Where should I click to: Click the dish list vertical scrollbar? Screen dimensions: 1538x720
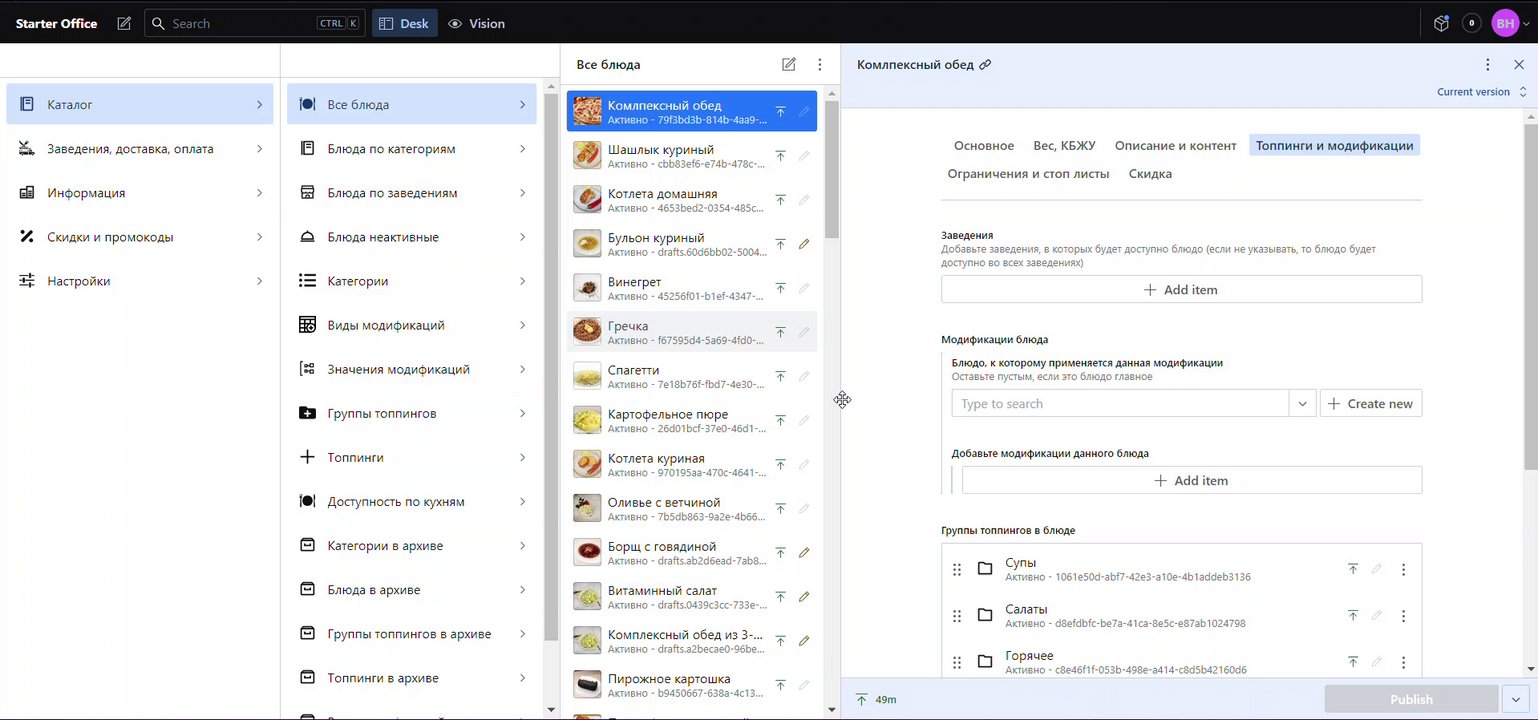point(832,168)
